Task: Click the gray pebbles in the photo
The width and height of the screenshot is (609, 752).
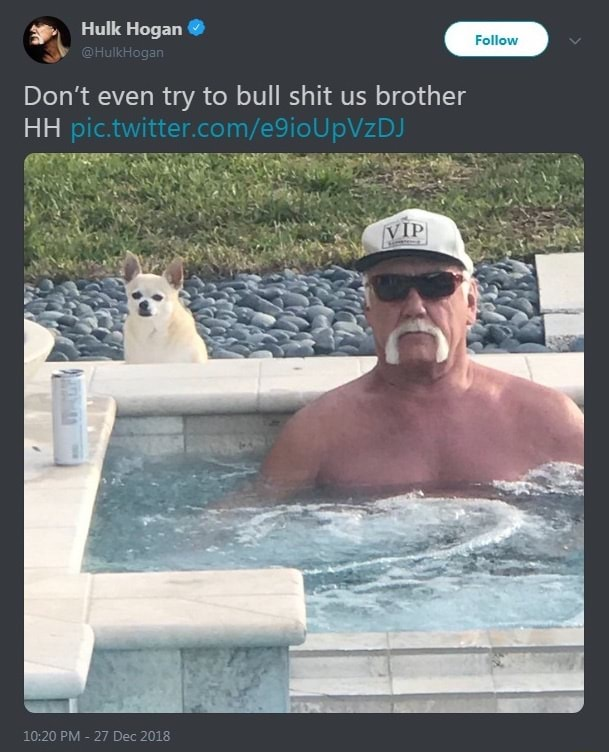Action: point(288,312)
